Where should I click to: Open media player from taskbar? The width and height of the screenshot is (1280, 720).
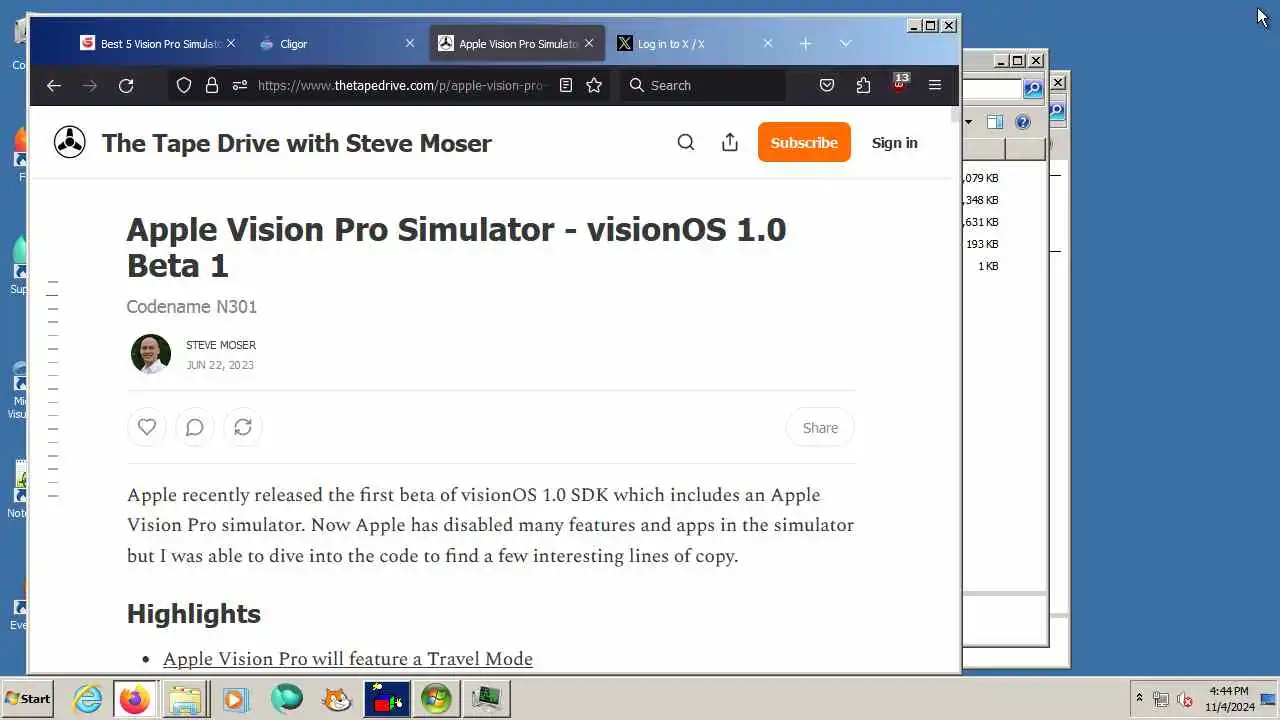pyautogui.click(x=235, y=699)
